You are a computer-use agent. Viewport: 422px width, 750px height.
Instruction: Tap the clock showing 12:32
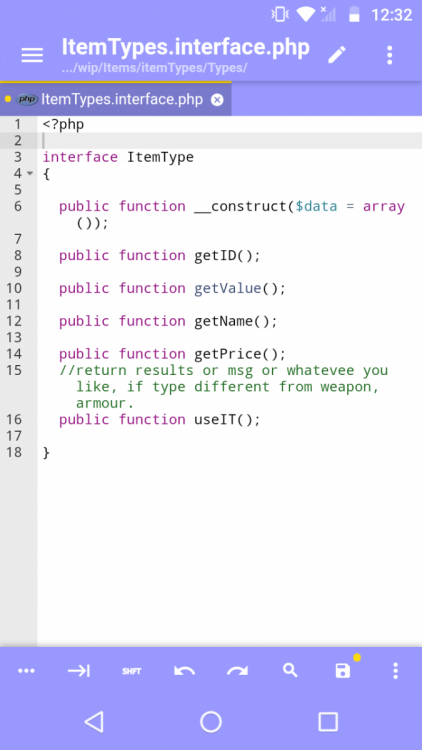[392, 15]
